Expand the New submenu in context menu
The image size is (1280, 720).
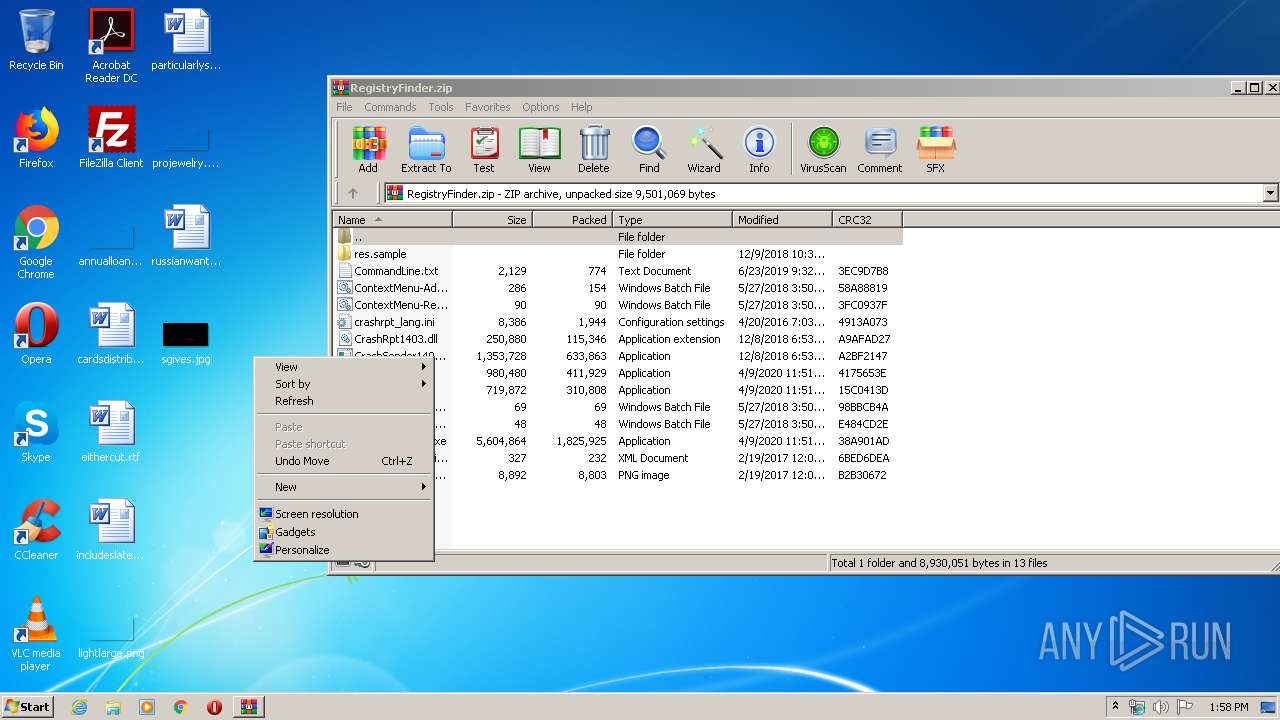coord(344,487)
